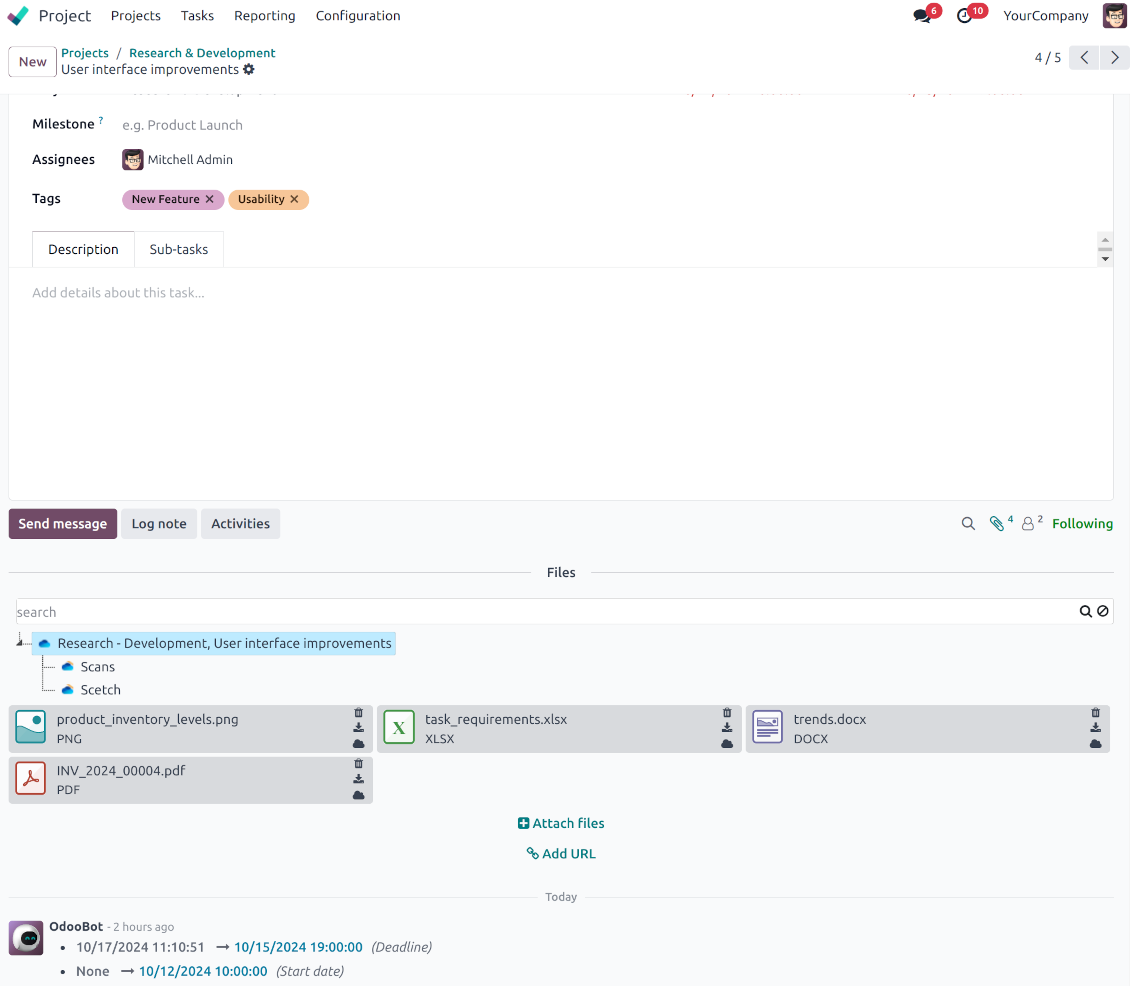Click the OdooBot avatar
The width and height of the screenshot is (1130, 986).
[26, 938]
